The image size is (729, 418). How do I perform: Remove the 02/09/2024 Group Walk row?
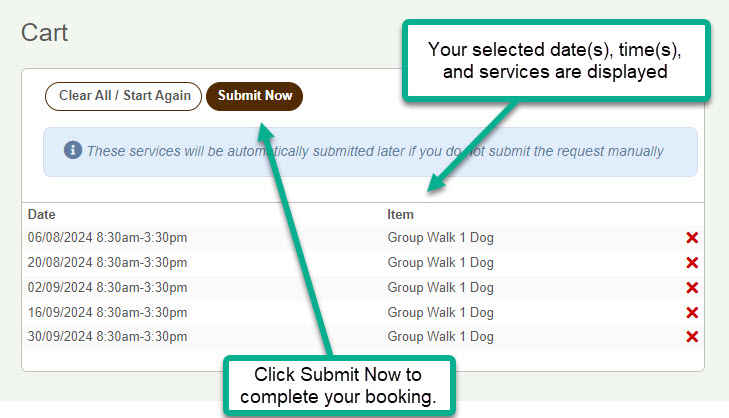click(692, 288)
